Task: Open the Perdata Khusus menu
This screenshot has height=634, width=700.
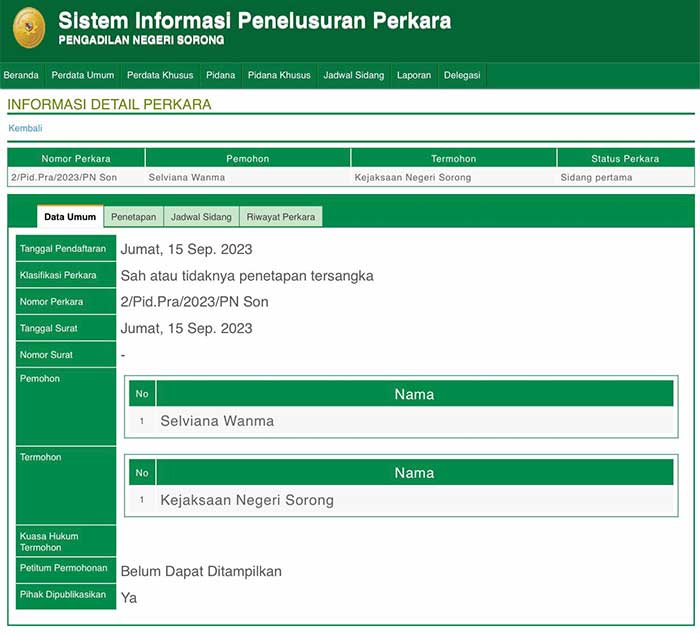Action: tap(160, 75)
